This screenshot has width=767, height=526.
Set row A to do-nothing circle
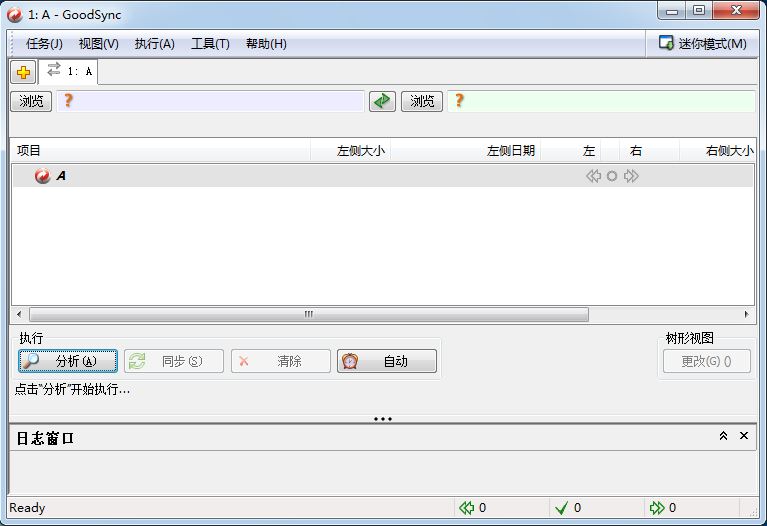[x=612, y=176]
